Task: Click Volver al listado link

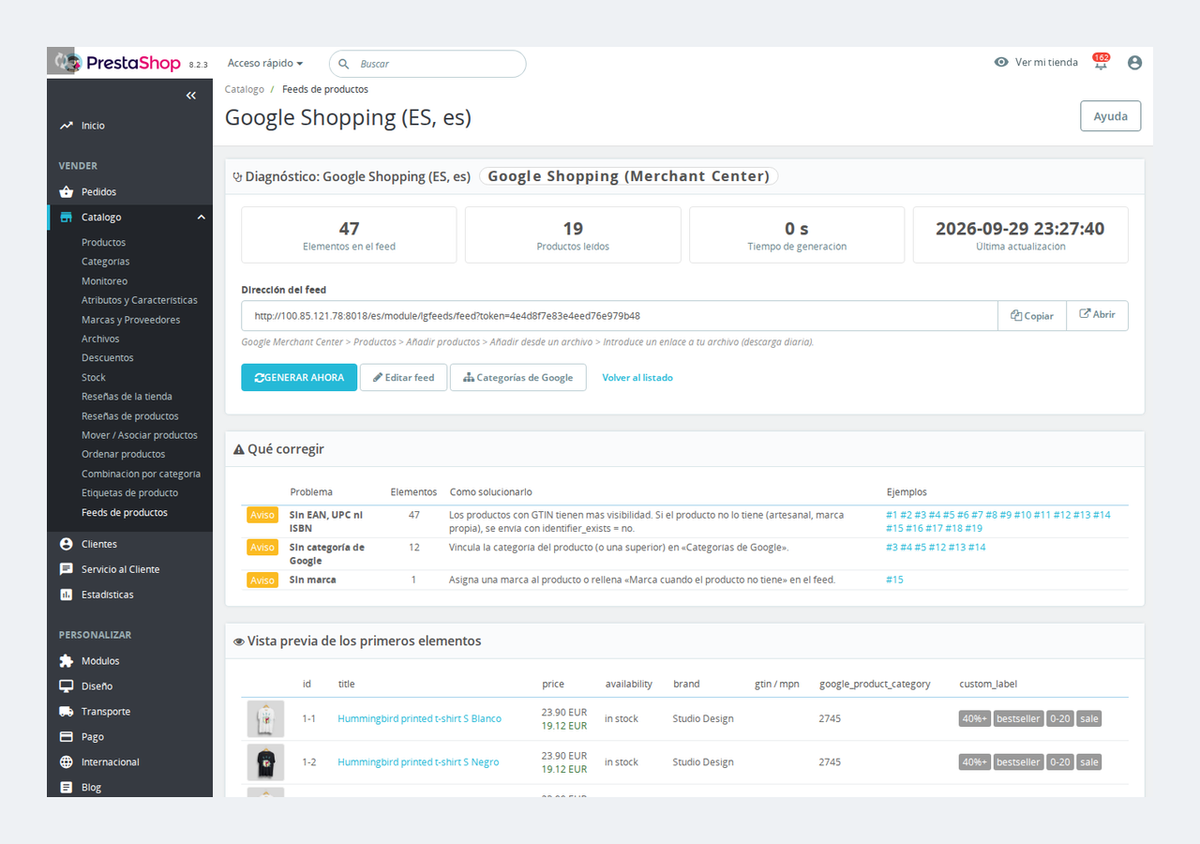Action: pos(637,378)
